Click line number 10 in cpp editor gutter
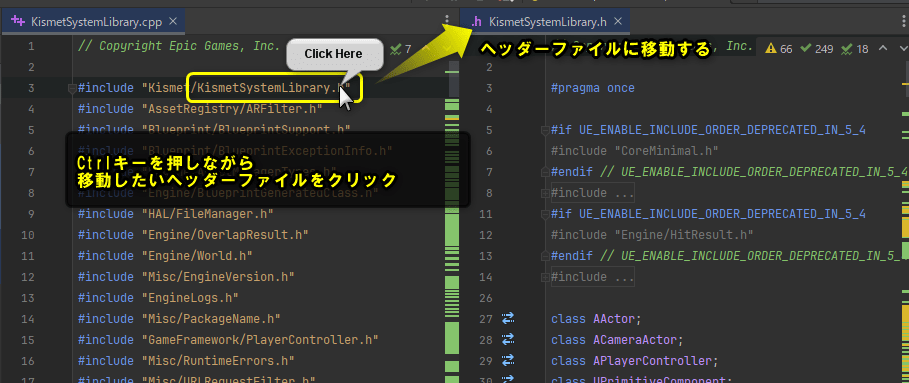 28,235
